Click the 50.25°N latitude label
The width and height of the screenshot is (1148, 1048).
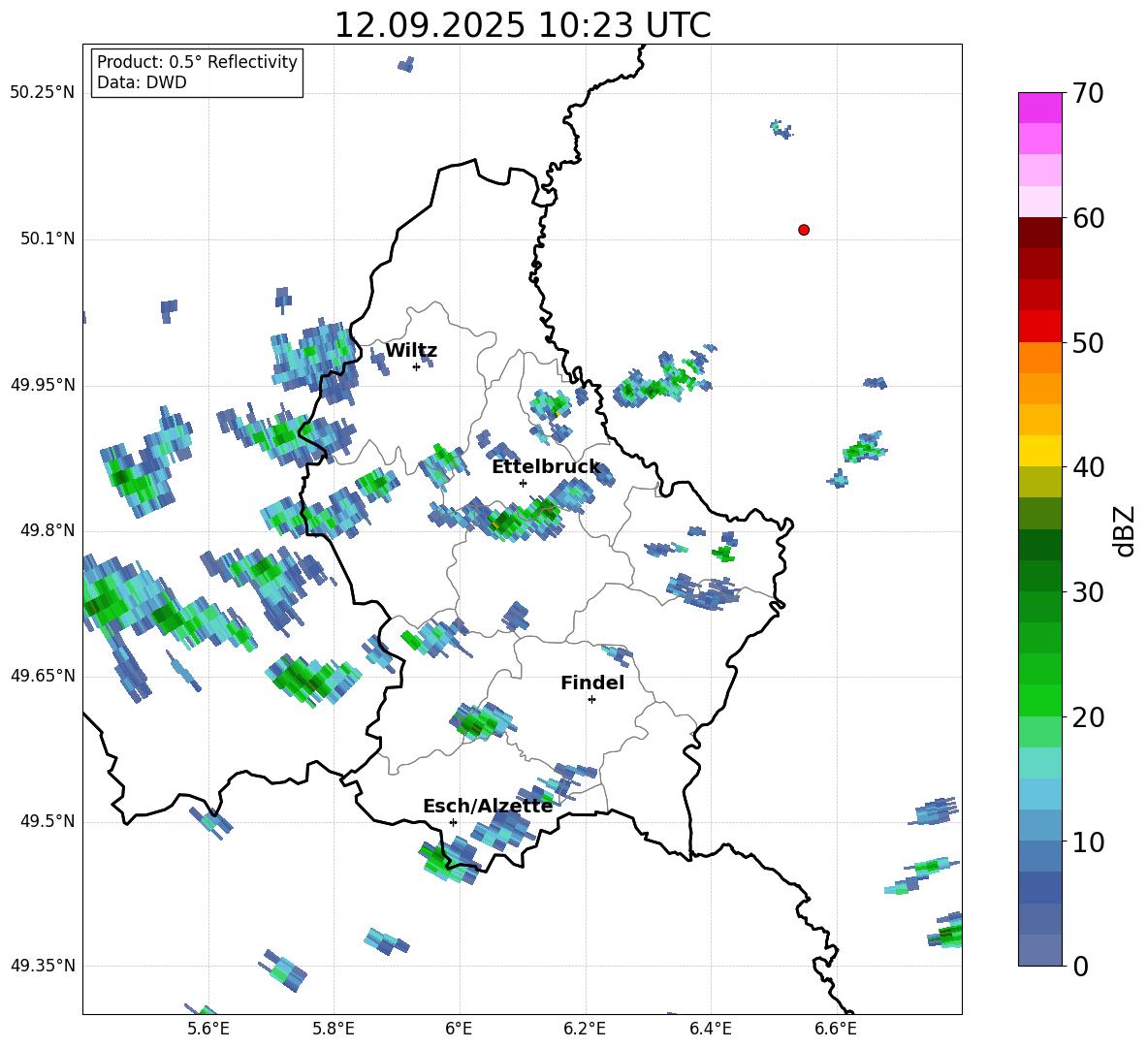tap(43, 93)
